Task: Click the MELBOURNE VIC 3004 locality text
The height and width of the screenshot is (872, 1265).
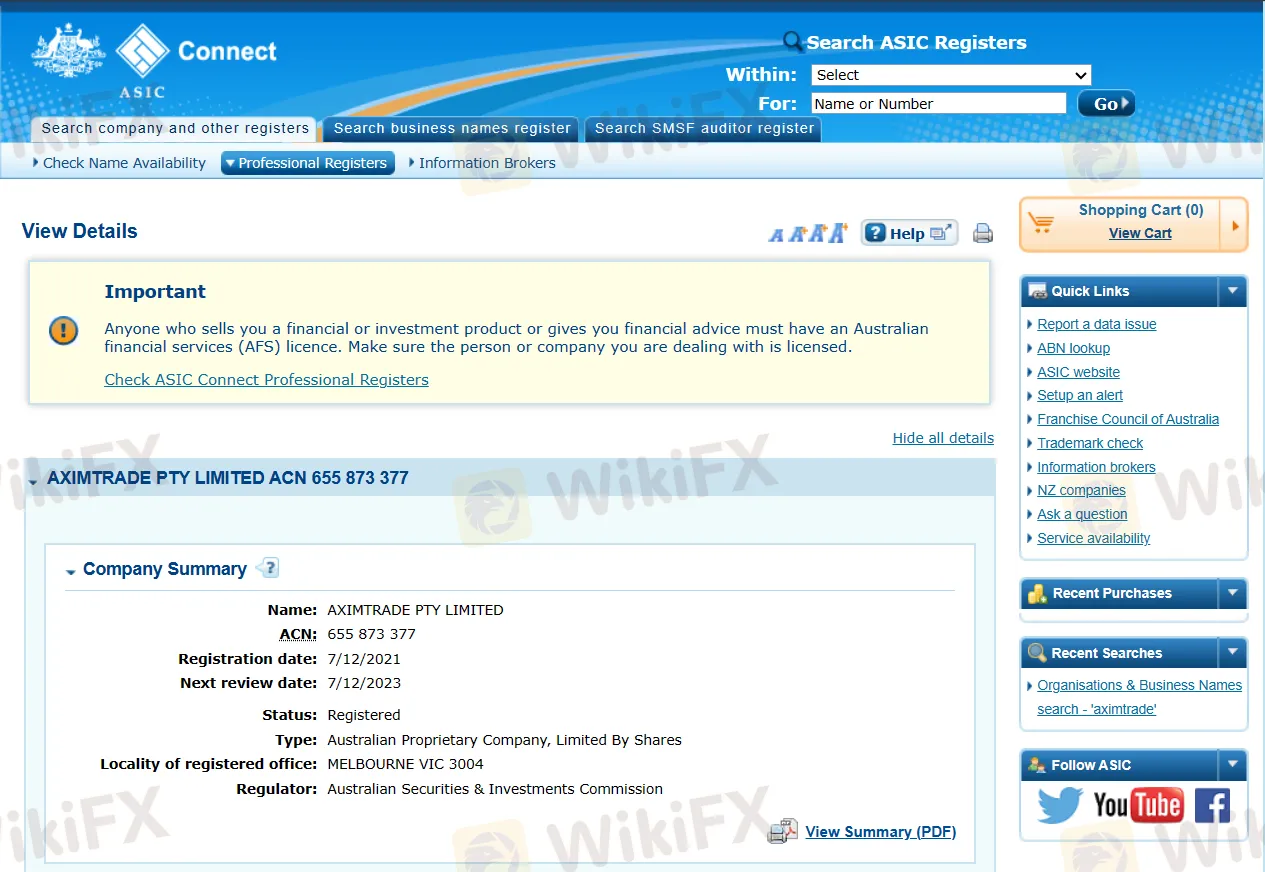Action: (405, 764)
